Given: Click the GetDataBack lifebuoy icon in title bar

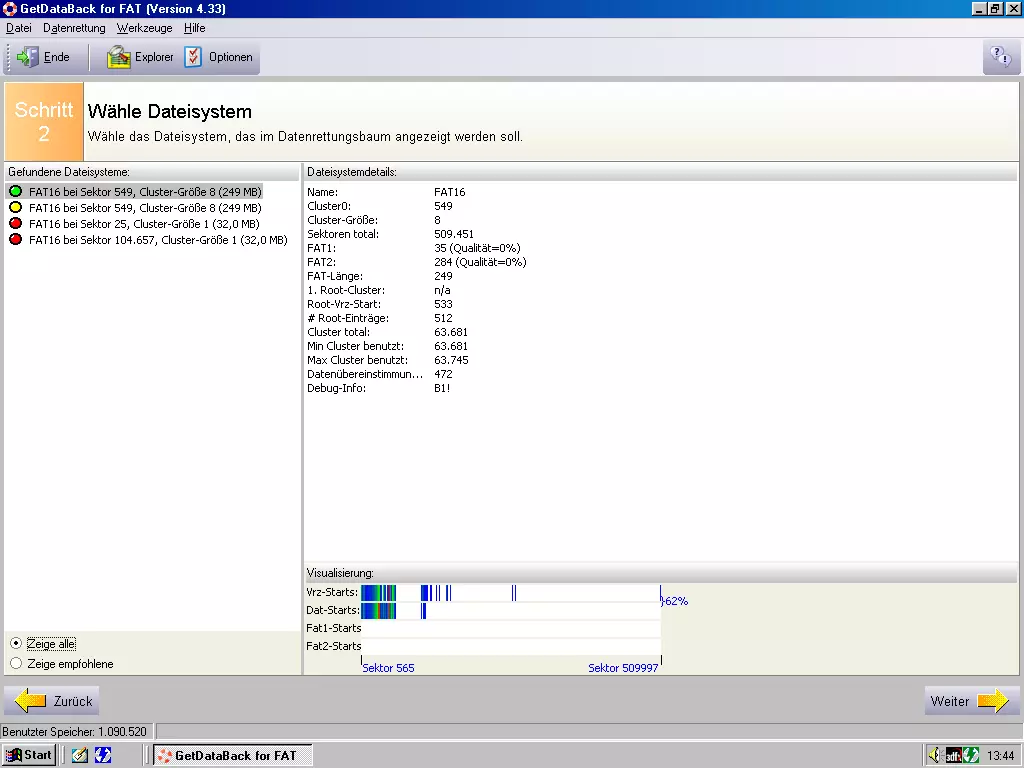Looking at the screenshot, I should [9, 8].
